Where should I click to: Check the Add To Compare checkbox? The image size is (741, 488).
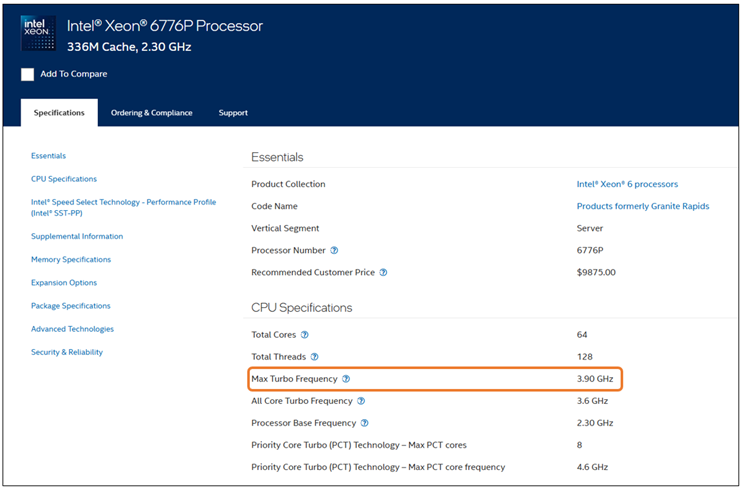[28, 74]
